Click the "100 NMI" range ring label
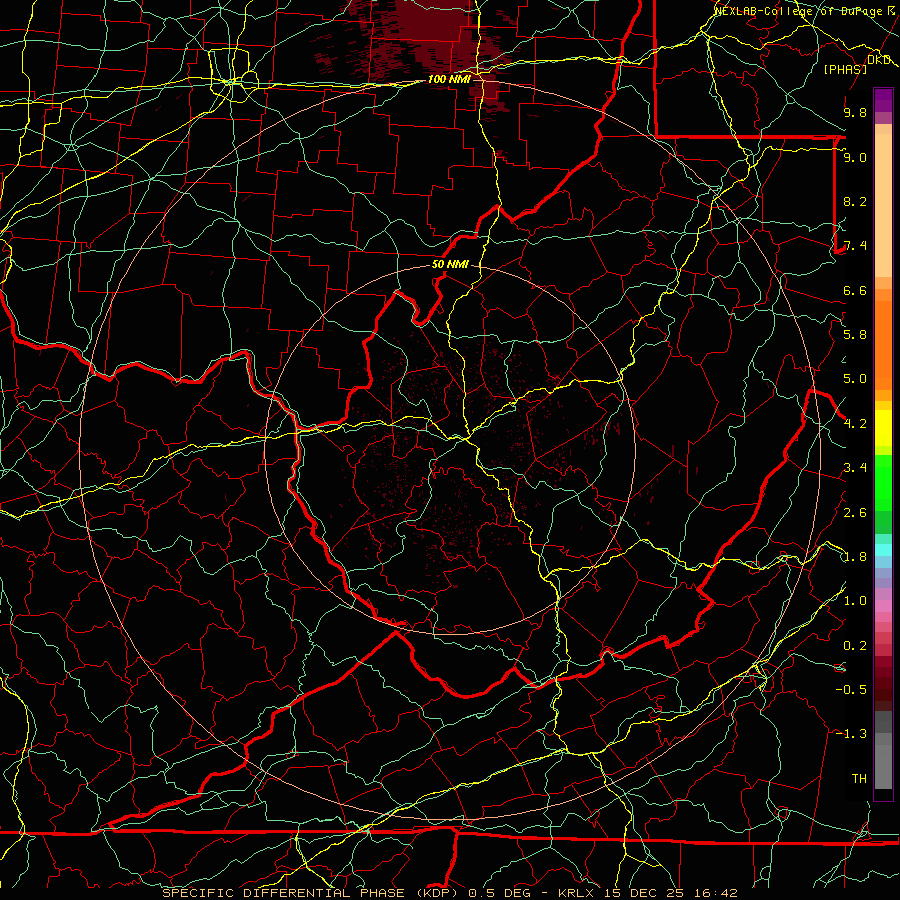 coord(449,79)
